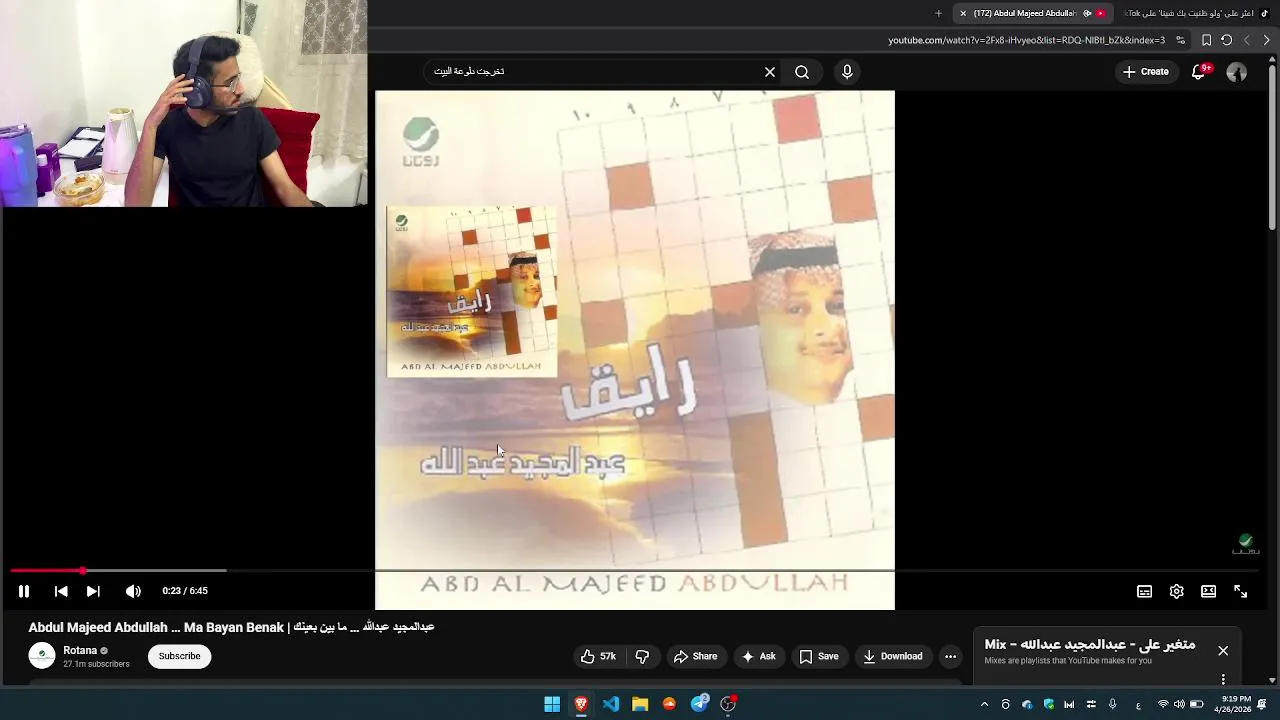This screenshot has width=1280, height=720.
Task: Open a new browser tab
Action: click(938, 13)
